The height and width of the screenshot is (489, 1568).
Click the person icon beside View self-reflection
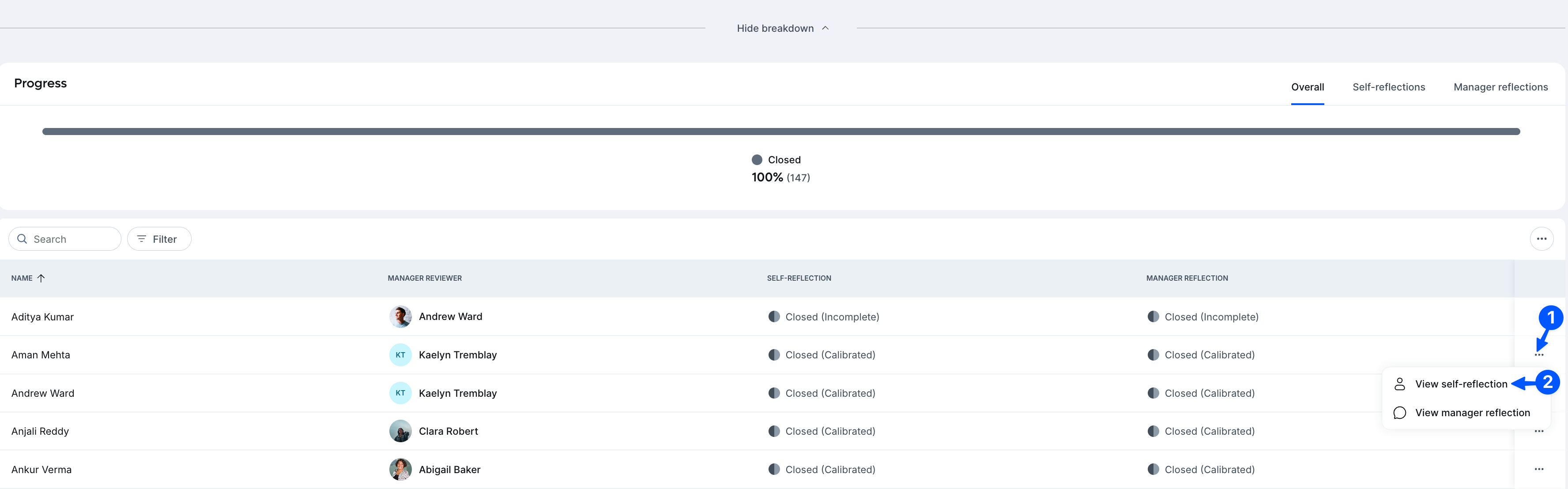[1399, 384]
